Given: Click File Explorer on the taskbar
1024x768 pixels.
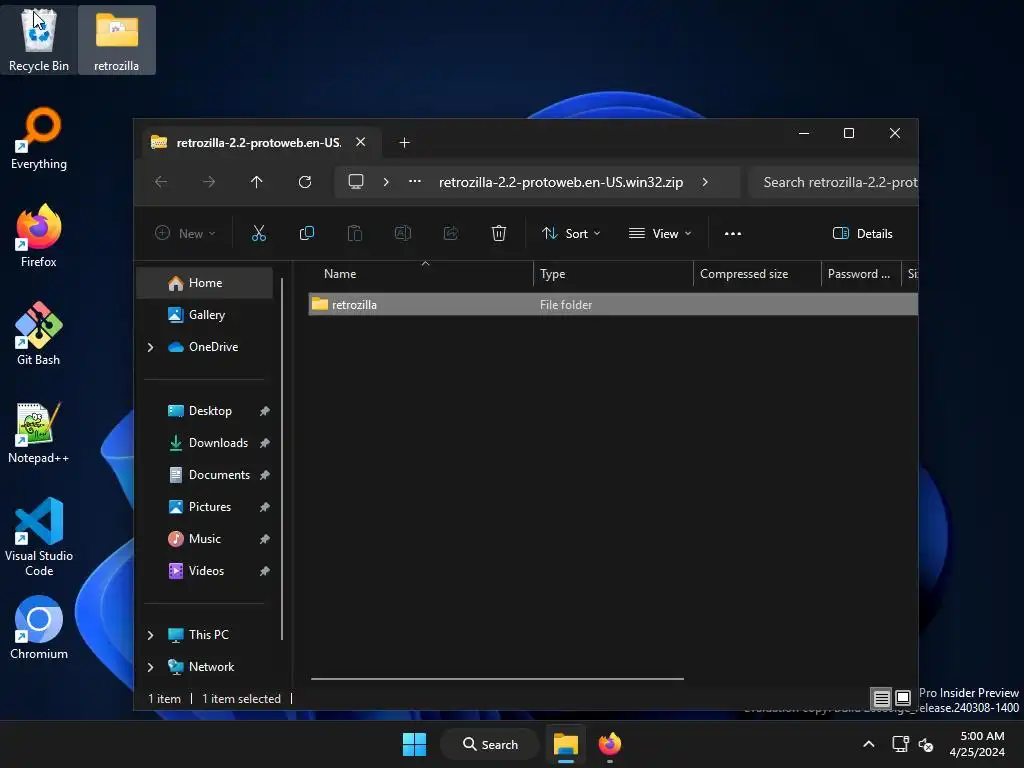Looking at the screenshot, I should click(566, 744).
